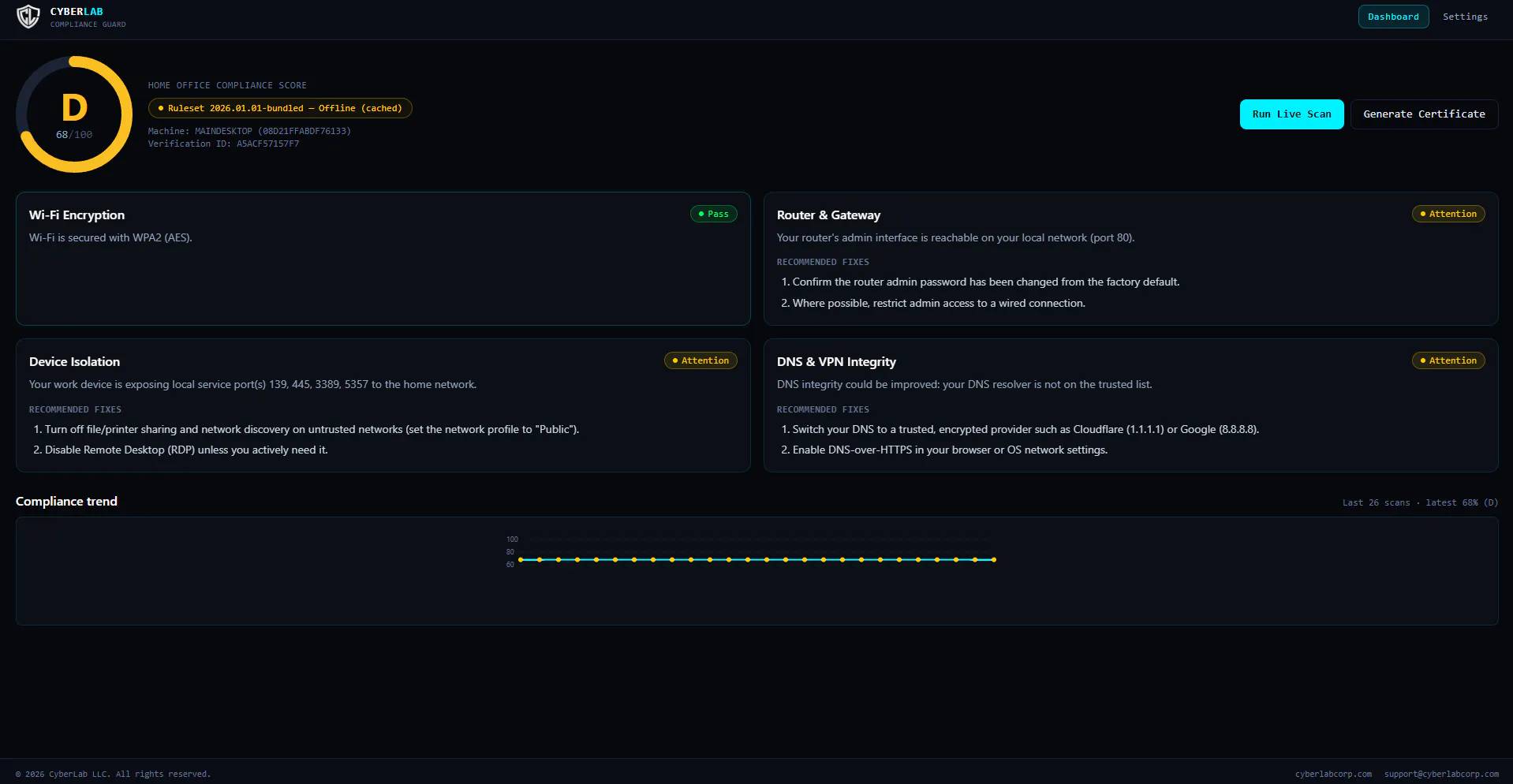
Task: Open the cyberlabcorp.com footer link
Action: point(1333,774)
